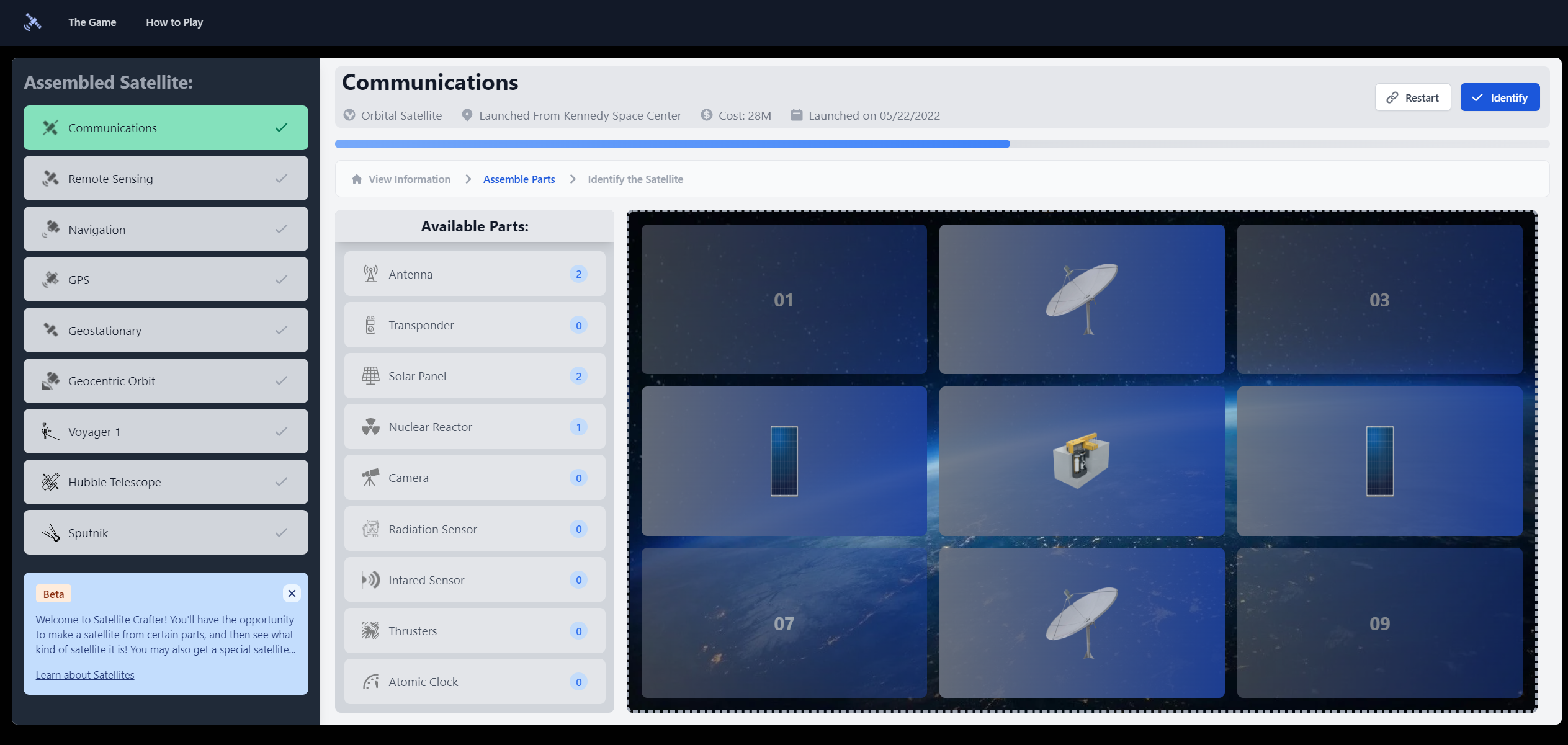The width and height of the screenshot is (1568, 745).
Task: Click the Atomic Clock gauge icon
Action: click(370, 682)
